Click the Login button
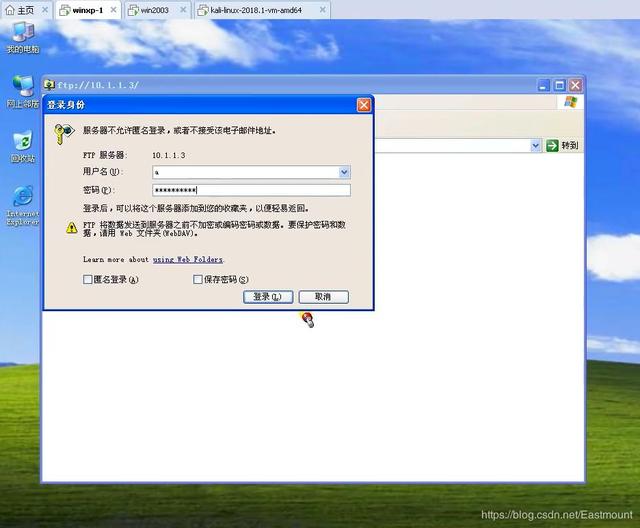 (268, 297)
